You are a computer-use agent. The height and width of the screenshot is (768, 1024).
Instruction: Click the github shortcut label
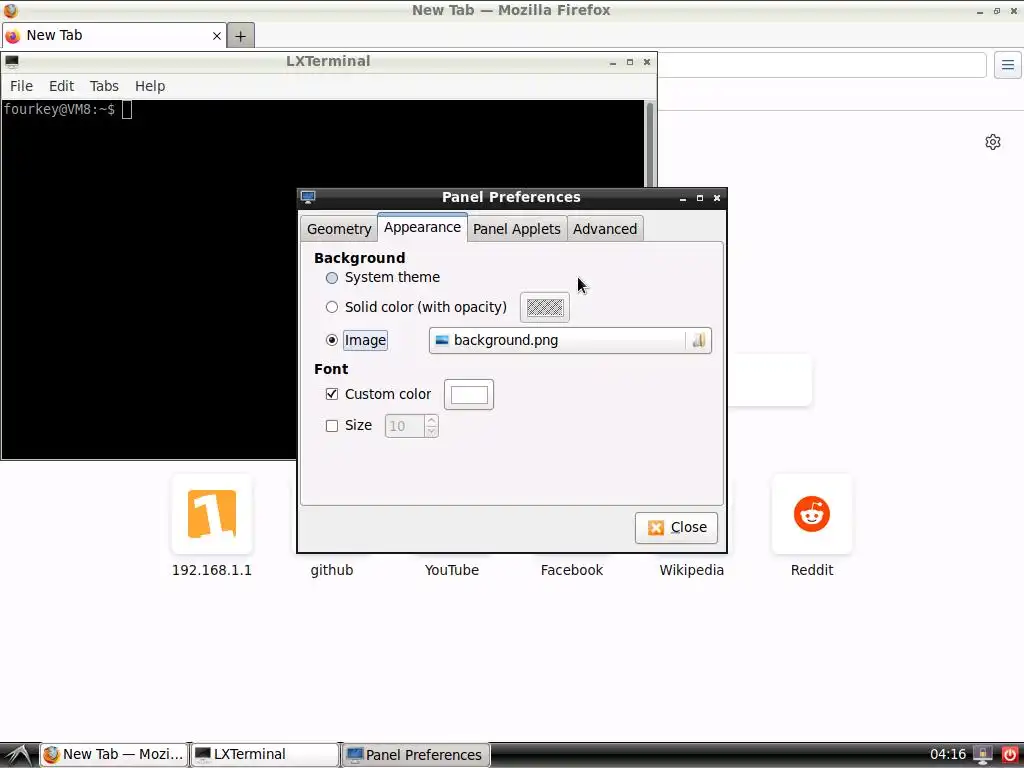click(332, 570)
